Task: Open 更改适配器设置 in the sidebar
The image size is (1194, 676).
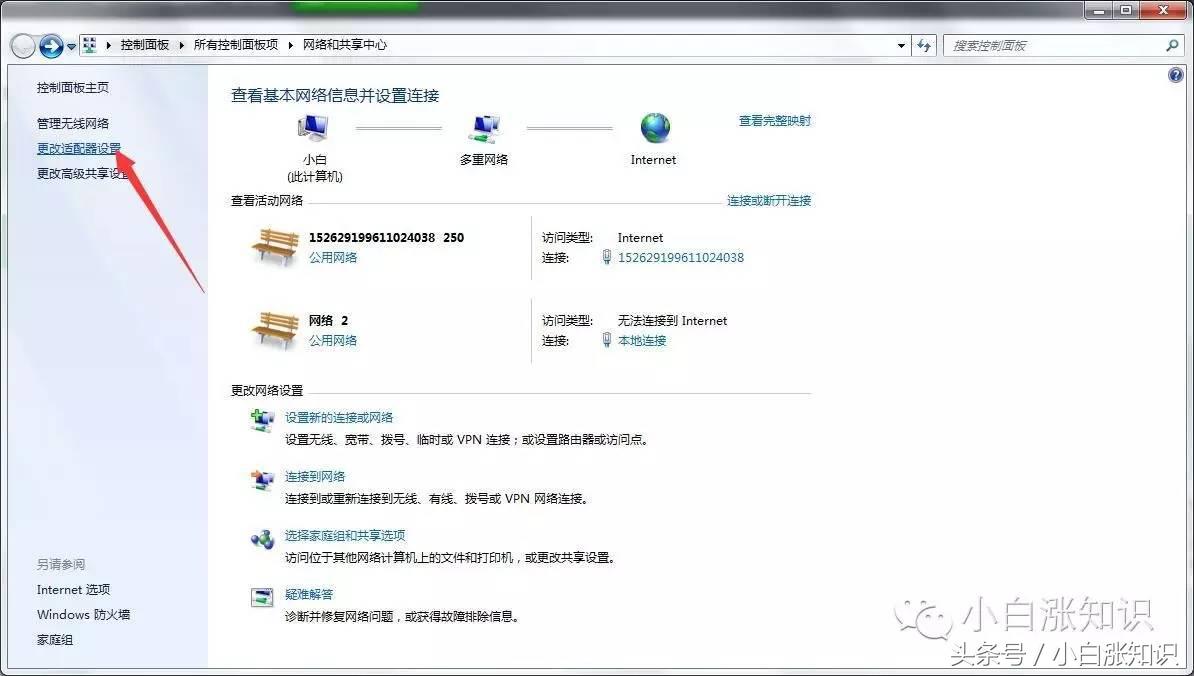Action: pyautogui.click(x=78, y=147)
